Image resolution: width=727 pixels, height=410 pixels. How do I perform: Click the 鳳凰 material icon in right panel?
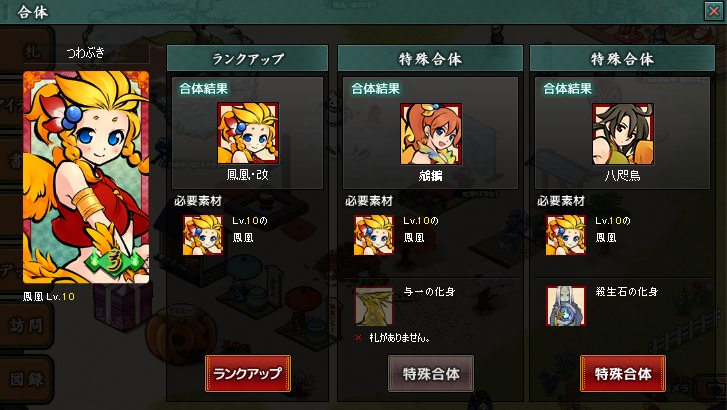click(566, 235)
